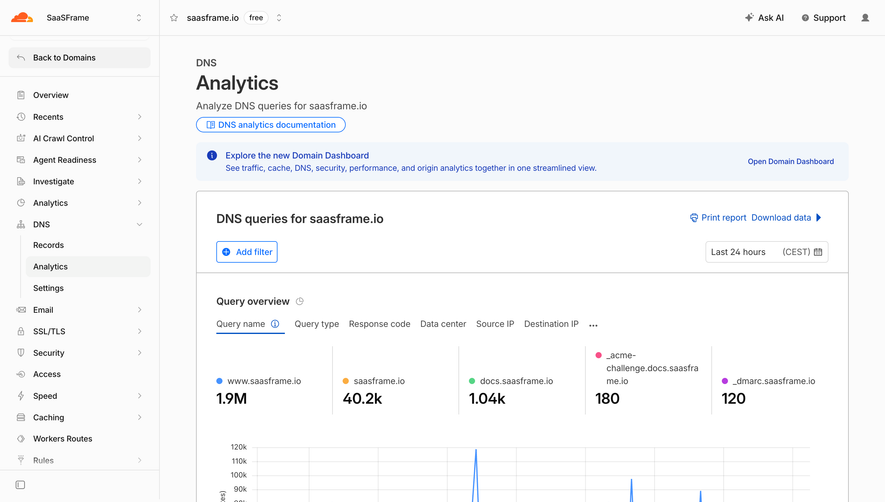Select the _acme-challenge.docs.saasframe.io entry
This screenshot has height=502, width=885.
pyautogui.click(x=652, y=368)
